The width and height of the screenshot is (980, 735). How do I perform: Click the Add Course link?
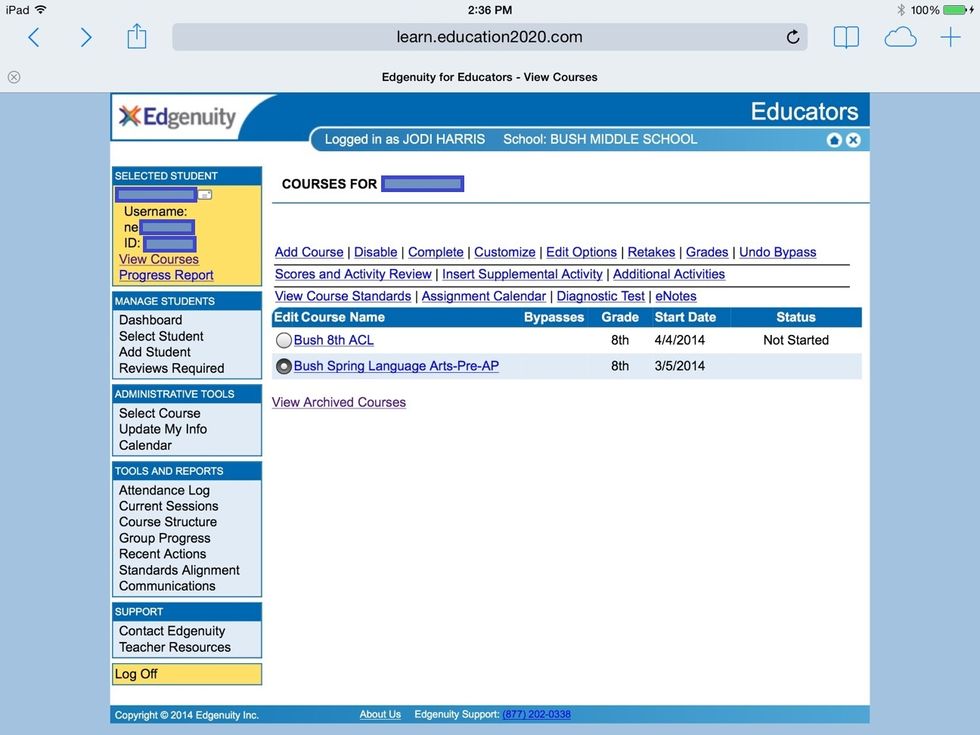coord(309,252)
